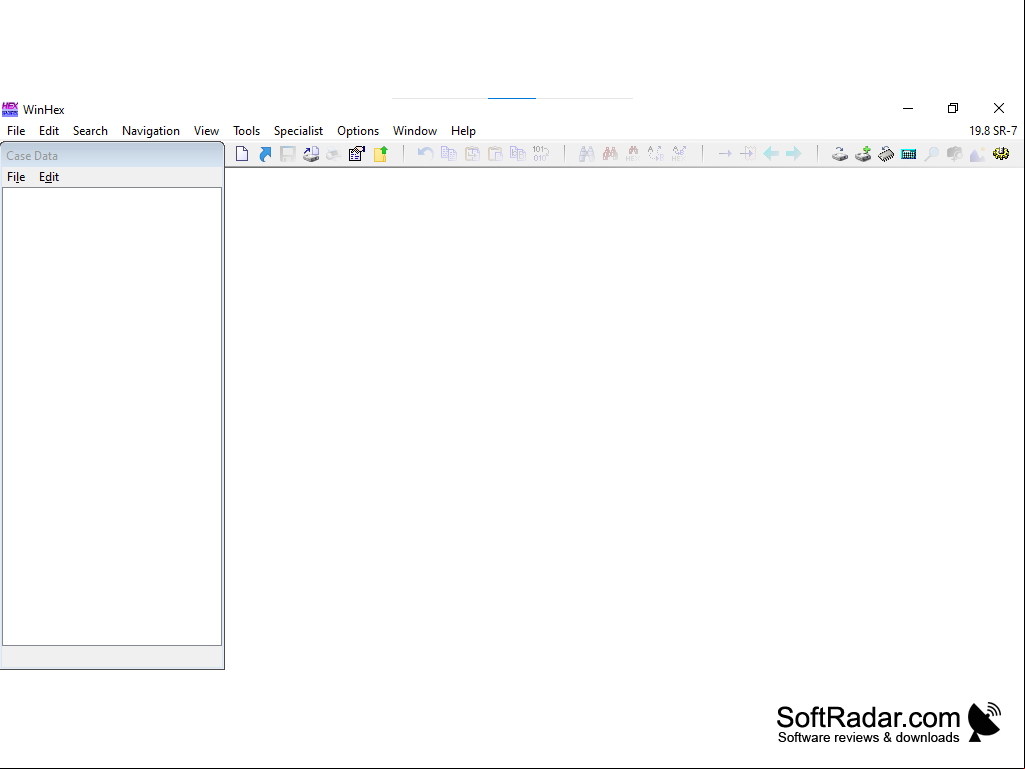Click the disk with green plus icon

863,154
